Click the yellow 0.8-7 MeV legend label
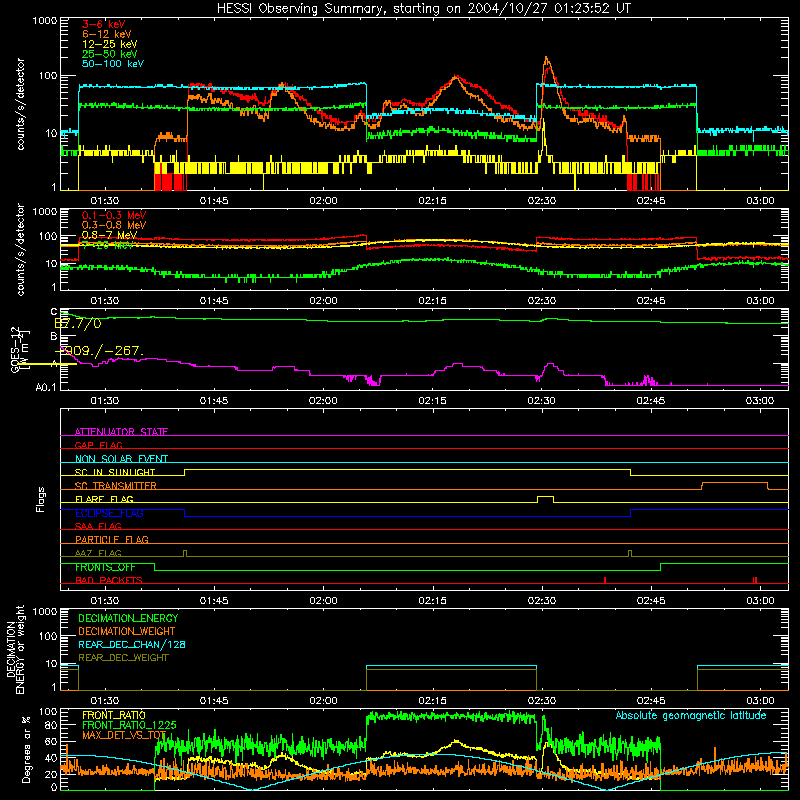Image resolution: width=800 pixels, height=800 pixels. coord(110,235)
